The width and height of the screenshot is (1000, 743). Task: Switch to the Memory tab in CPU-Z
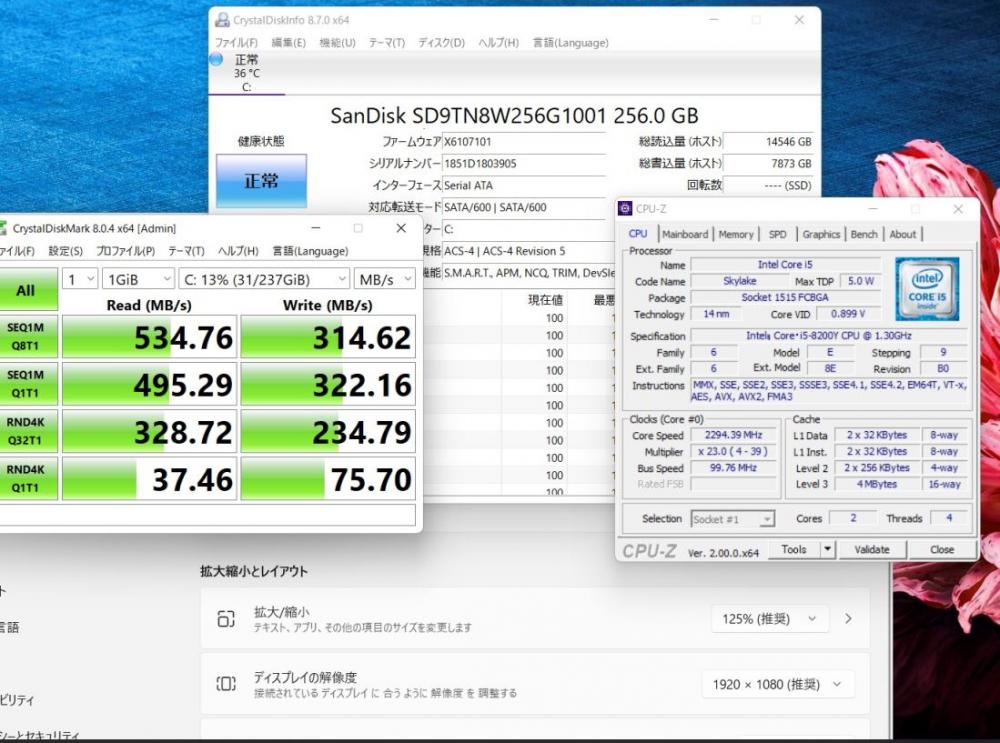[x=736, y=234]
